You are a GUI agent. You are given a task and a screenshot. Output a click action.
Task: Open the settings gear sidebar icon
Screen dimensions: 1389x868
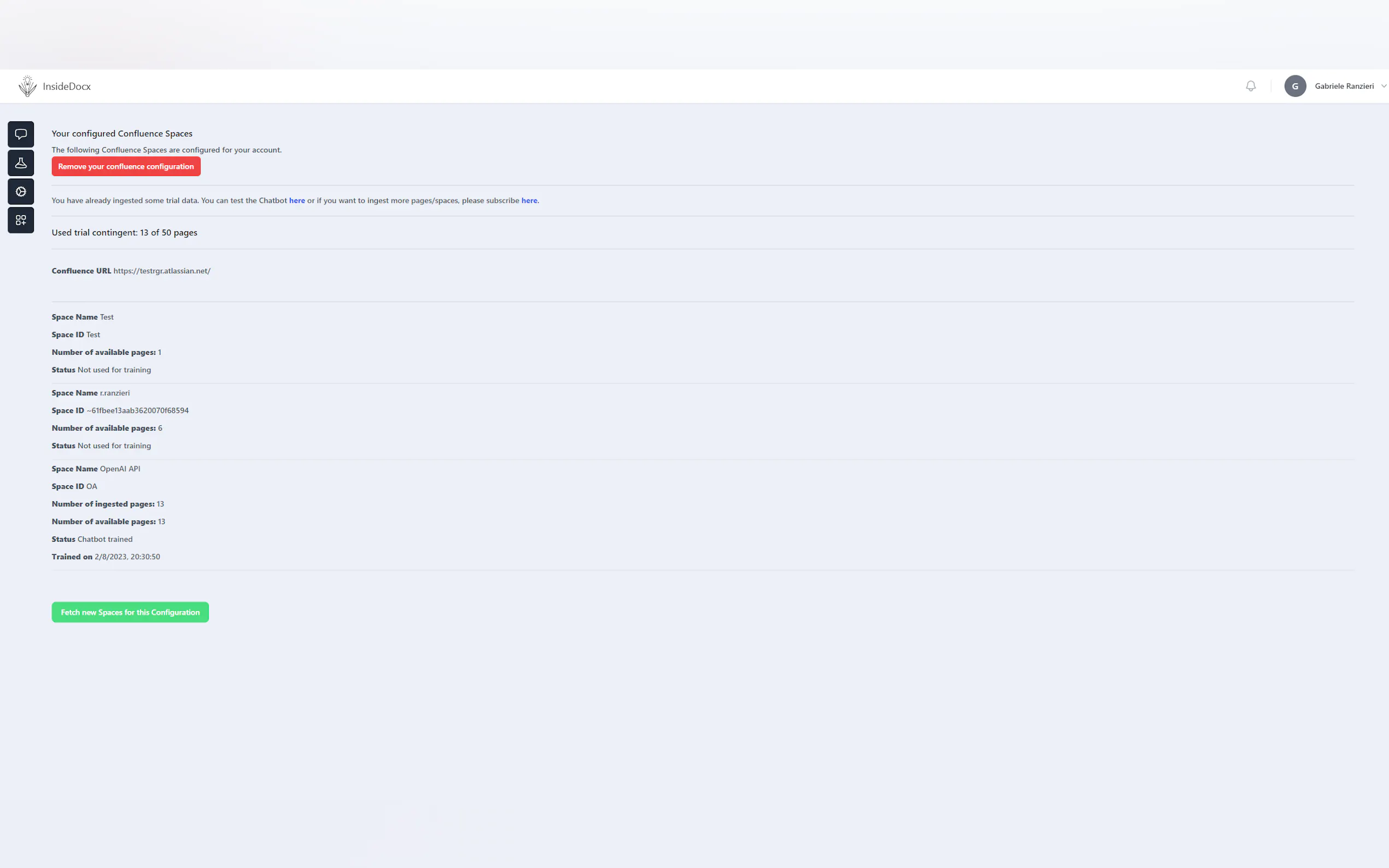click(21, 192)
